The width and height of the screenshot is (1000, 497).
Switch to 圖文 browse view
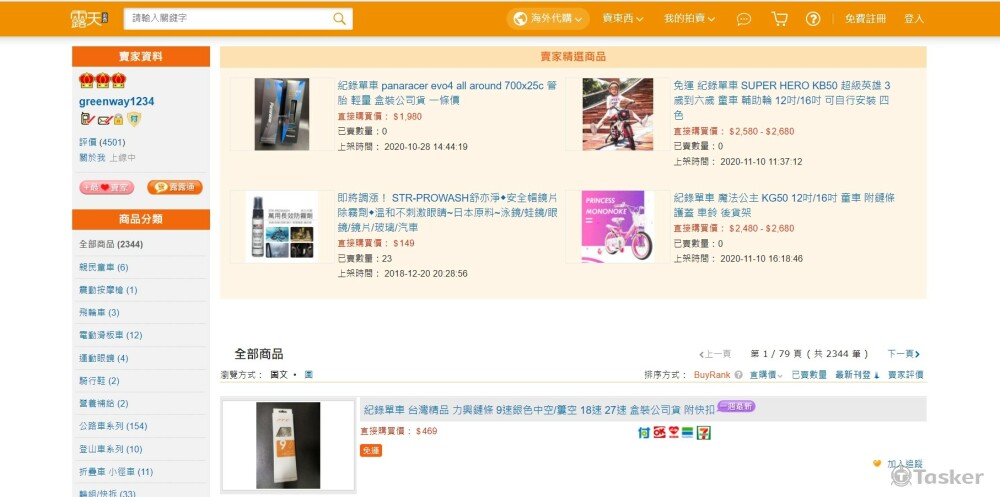[x=279, y=375]
